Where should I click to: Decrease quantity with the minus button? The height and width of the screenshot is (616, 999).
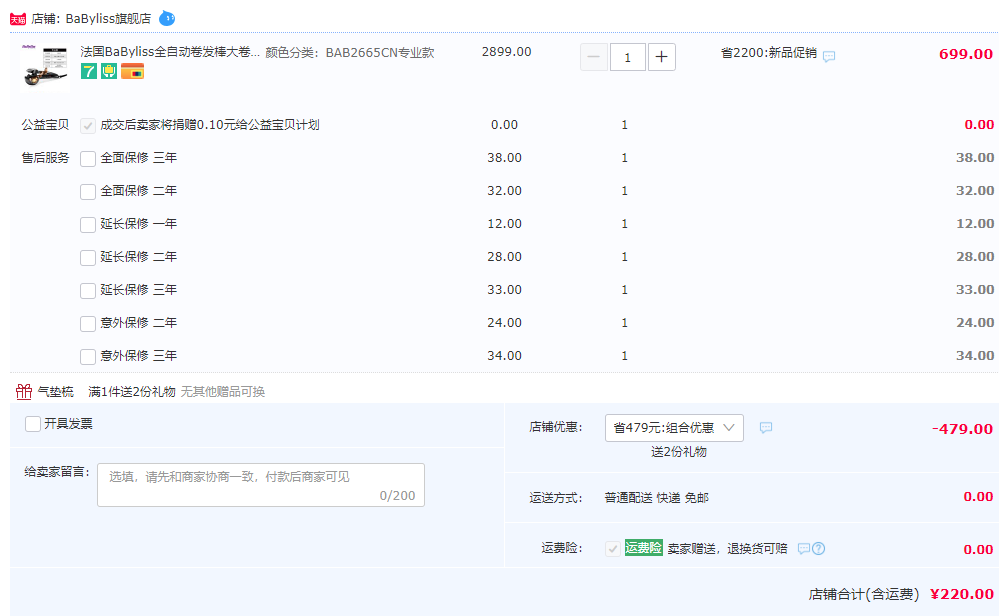point(593,57)
